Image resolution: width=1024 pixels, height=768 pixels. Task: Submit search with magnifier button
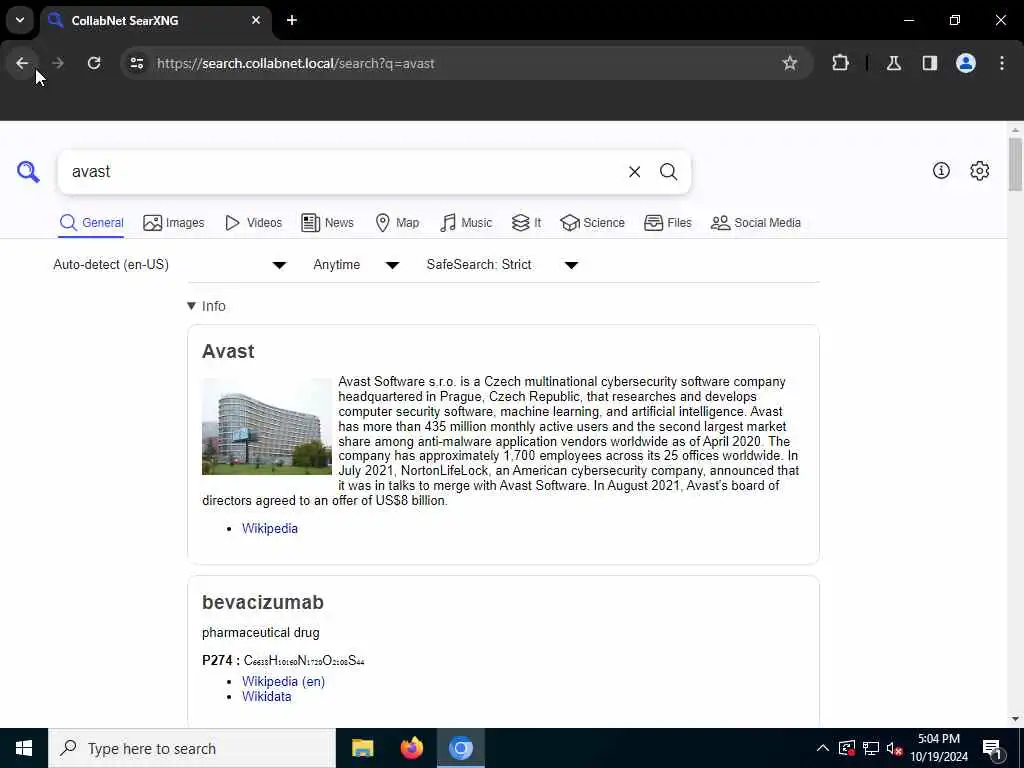[x=668, y=172]
